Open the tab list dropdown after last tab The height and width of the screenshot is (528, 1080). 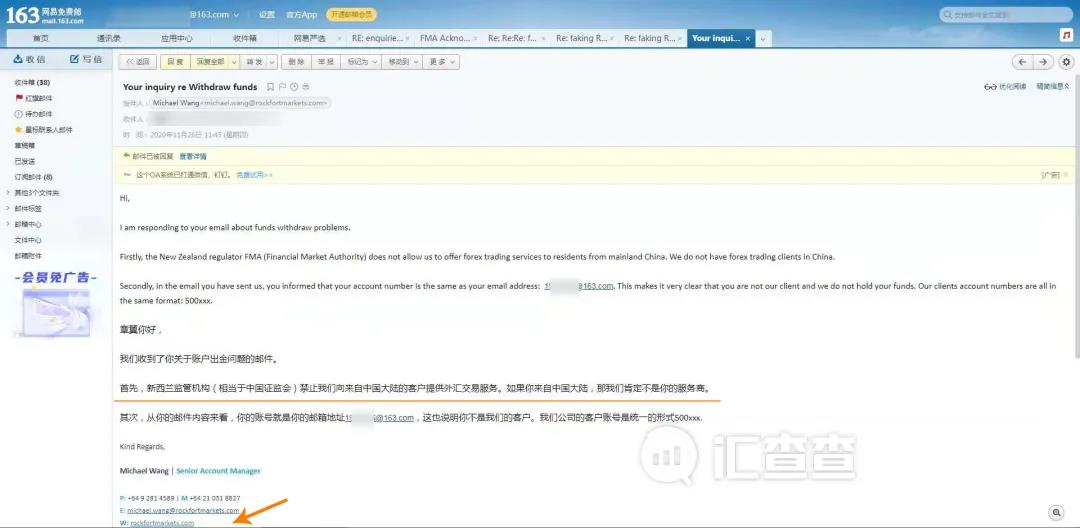[x=762, y=39]
